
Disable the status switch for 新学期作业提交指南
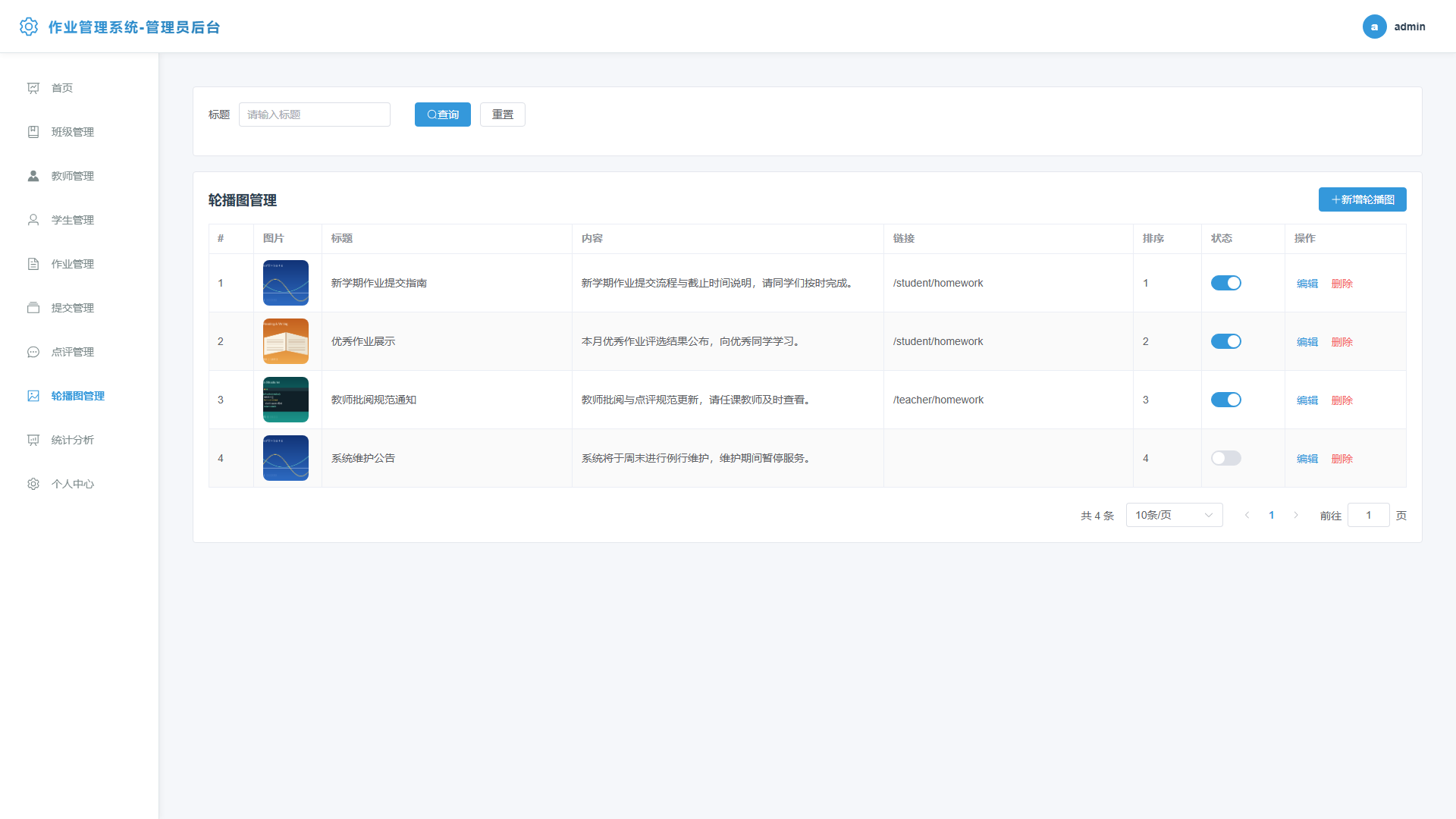1225,283
